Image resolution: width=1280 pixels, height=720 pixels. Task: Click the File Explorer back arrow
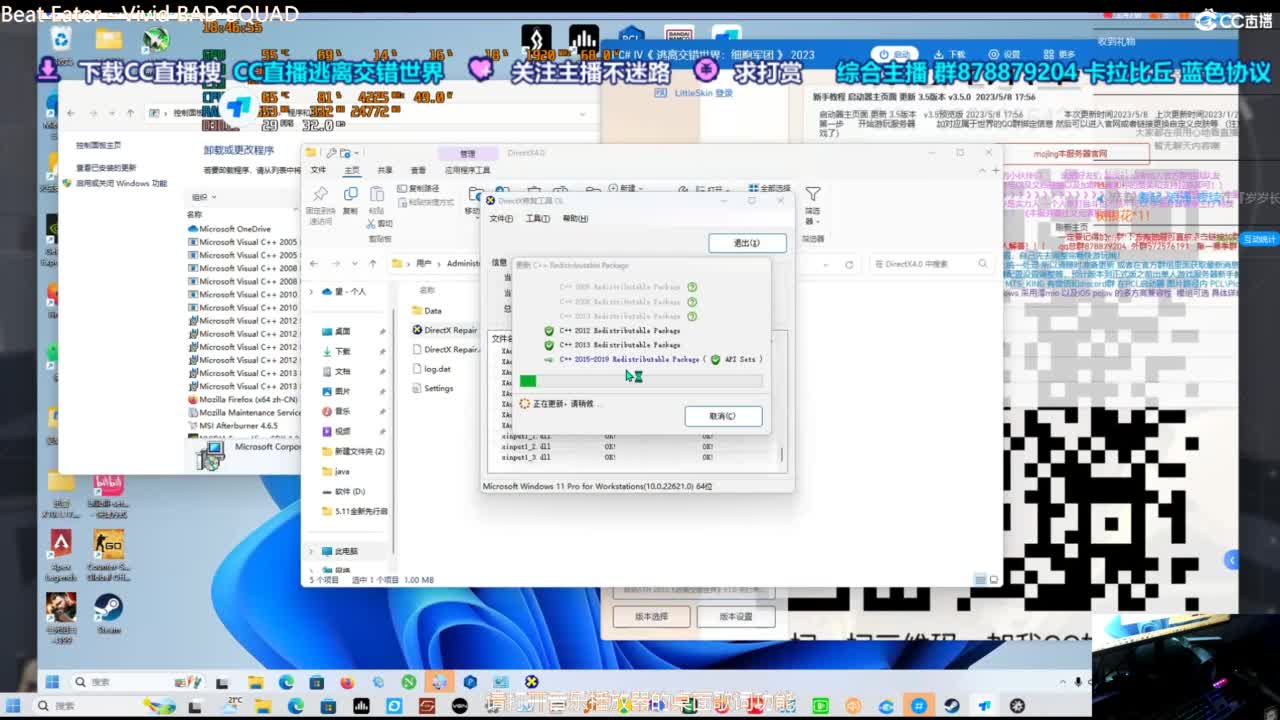[x=314, y=264]
